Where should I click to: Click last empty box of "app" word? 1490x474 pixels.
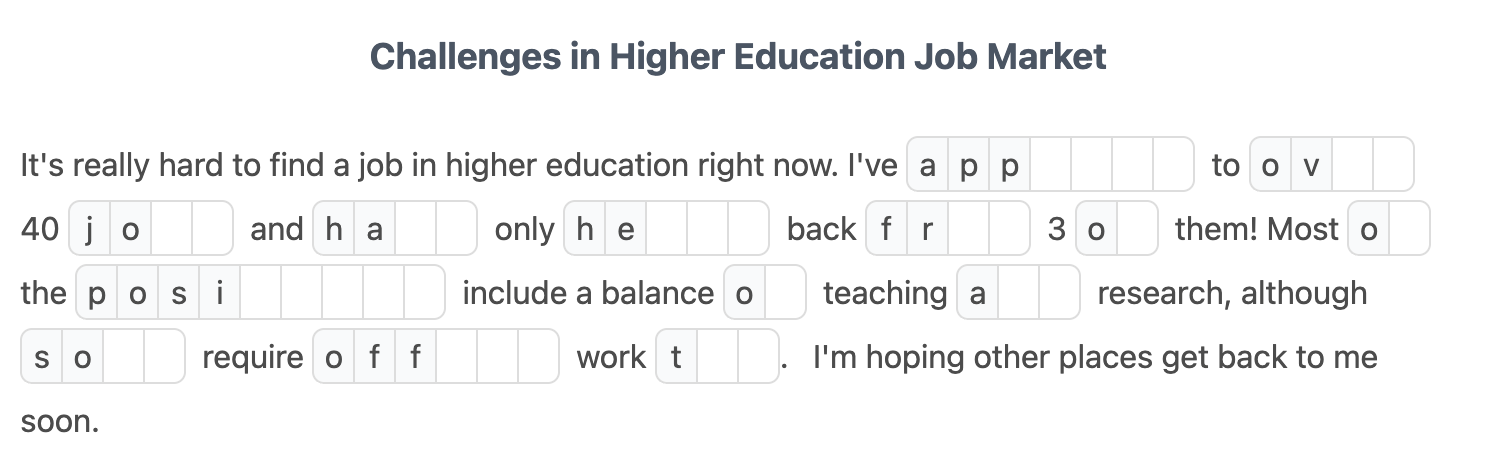[x=1173, y=165]
